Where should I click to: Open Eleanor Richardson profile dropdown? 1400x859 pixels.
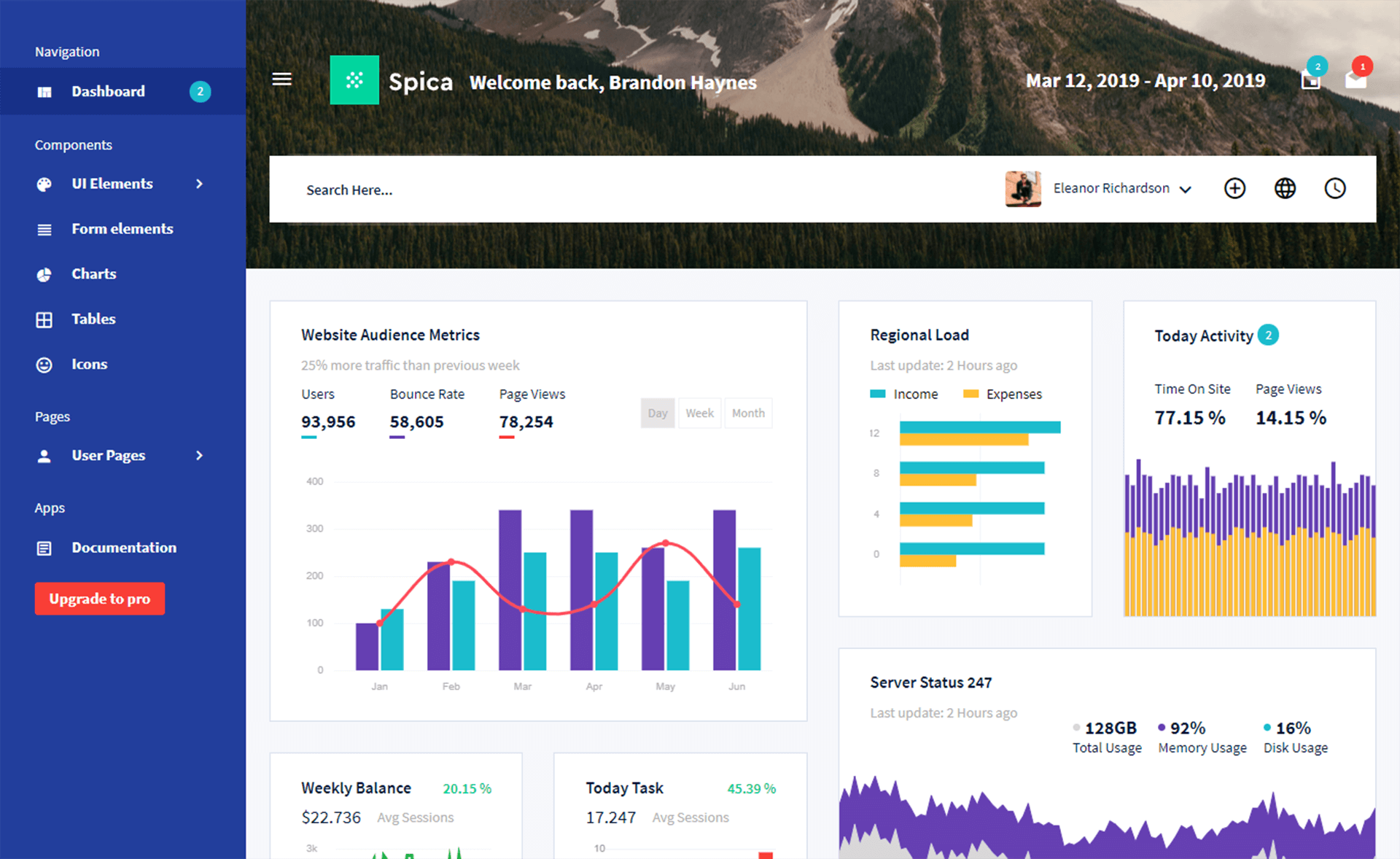pos(1185,188)
